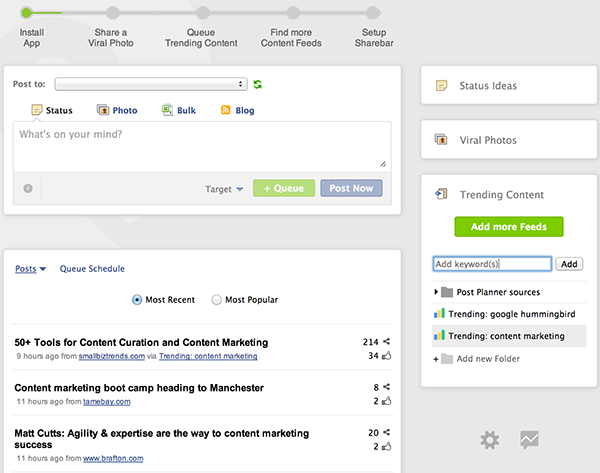
Task: Switch to the Status tab
Action: tap(52, 110)
